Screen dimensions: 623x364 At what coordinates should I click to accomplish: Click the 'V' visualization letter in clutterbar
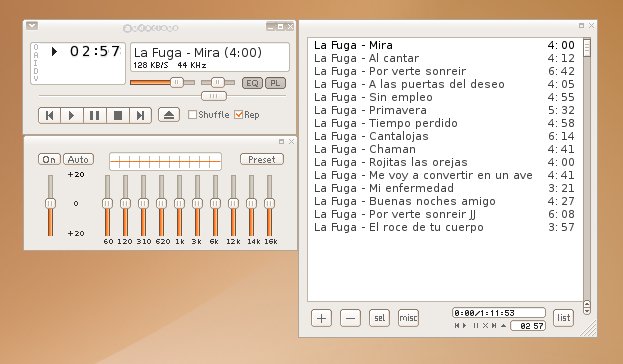point(36,78)
